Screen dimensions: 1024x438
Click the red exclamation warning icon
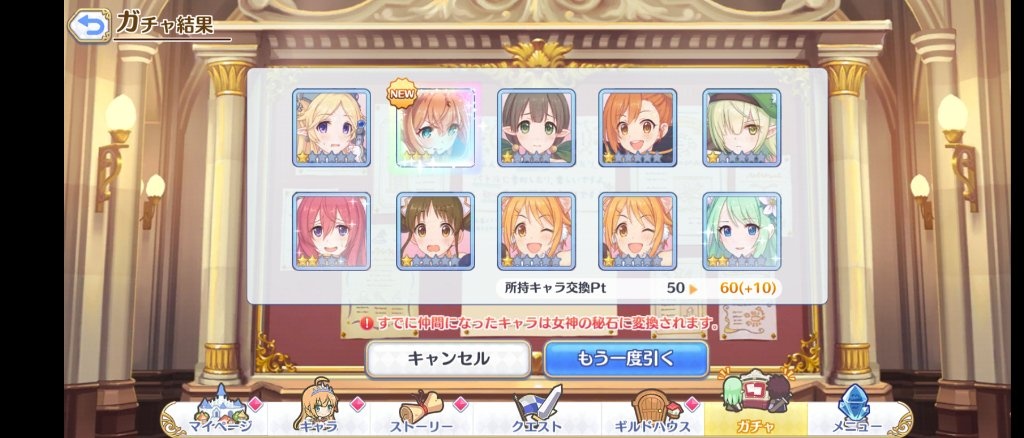pos(366,323)
